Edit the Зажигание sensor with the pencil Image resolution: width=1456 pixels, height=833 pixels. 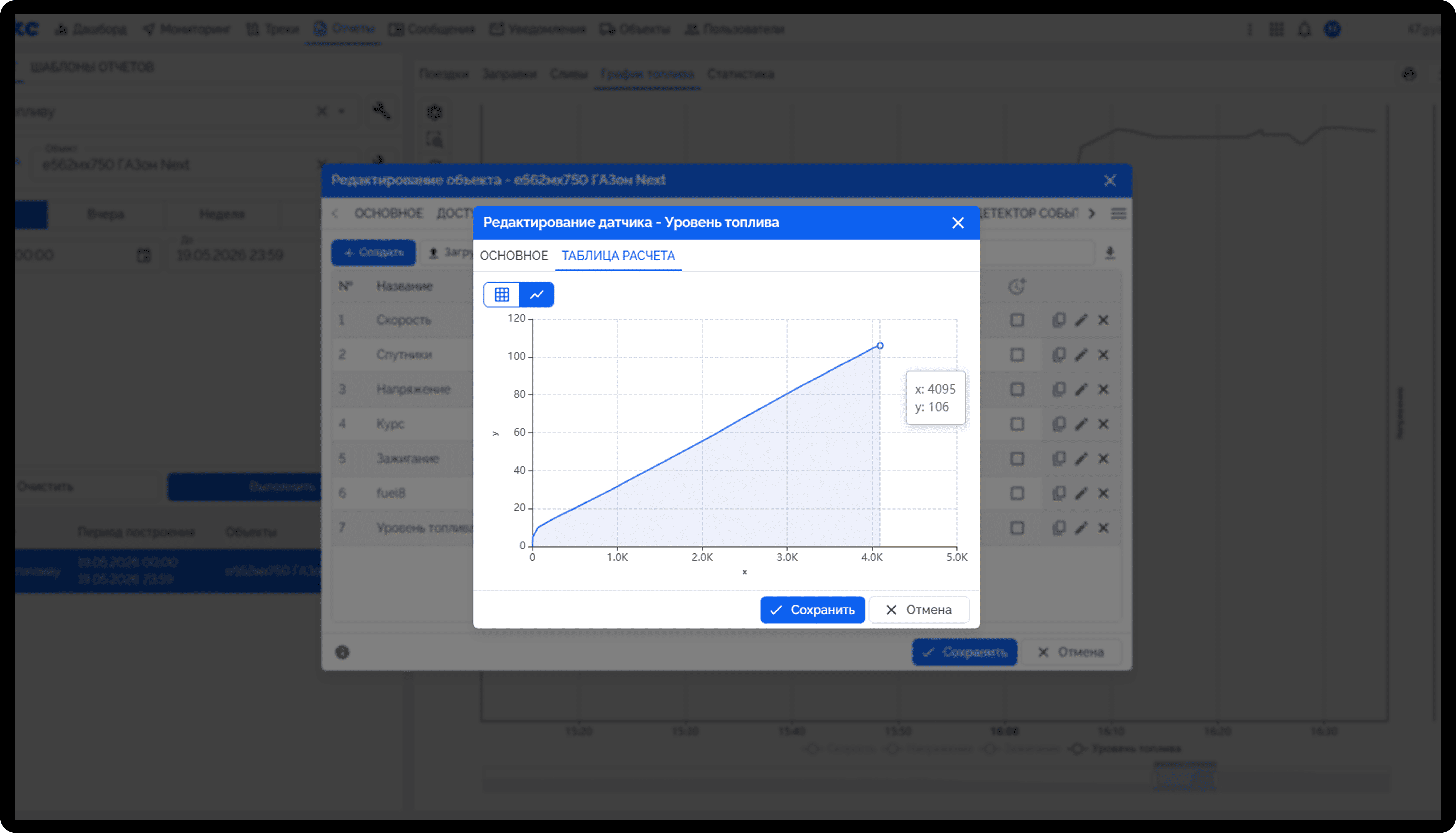[x=1081, y=459]
